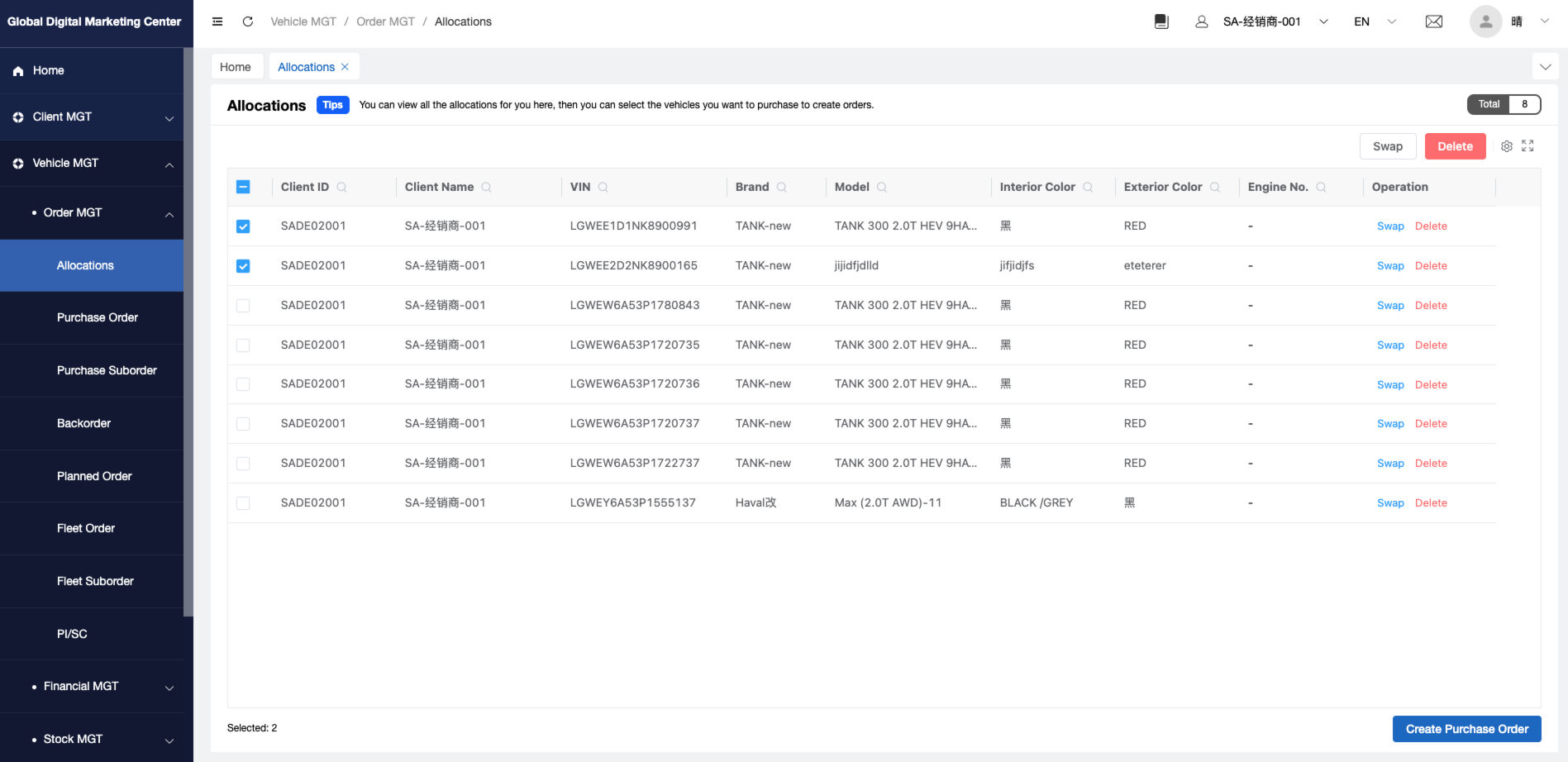Click the hamburger menu collapse icon
Viewport: 1568px width, 762px height.
click(x=217, y=21)
